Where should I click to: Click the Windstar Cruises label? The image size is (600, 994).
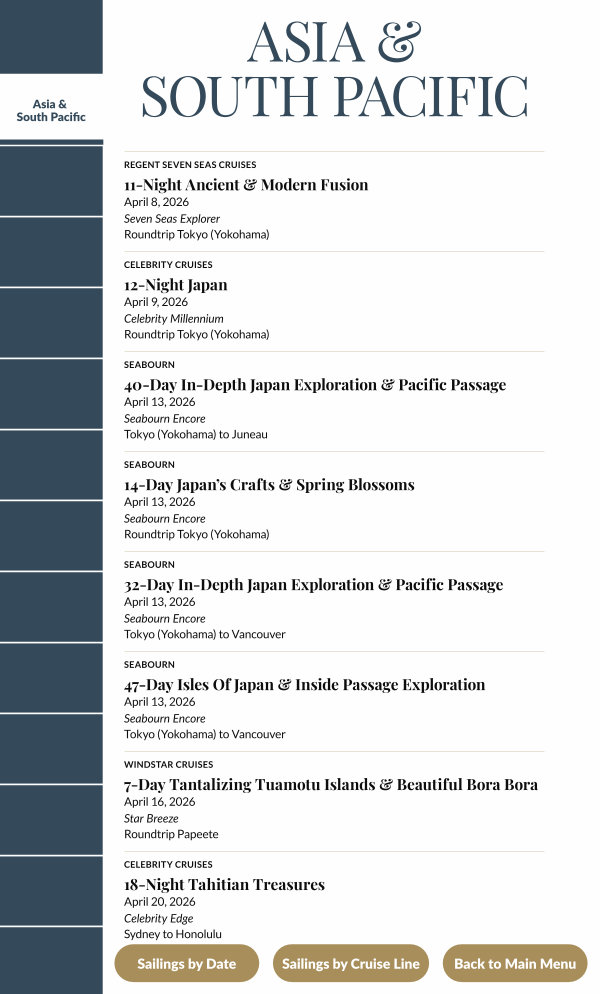coord(168,765)
